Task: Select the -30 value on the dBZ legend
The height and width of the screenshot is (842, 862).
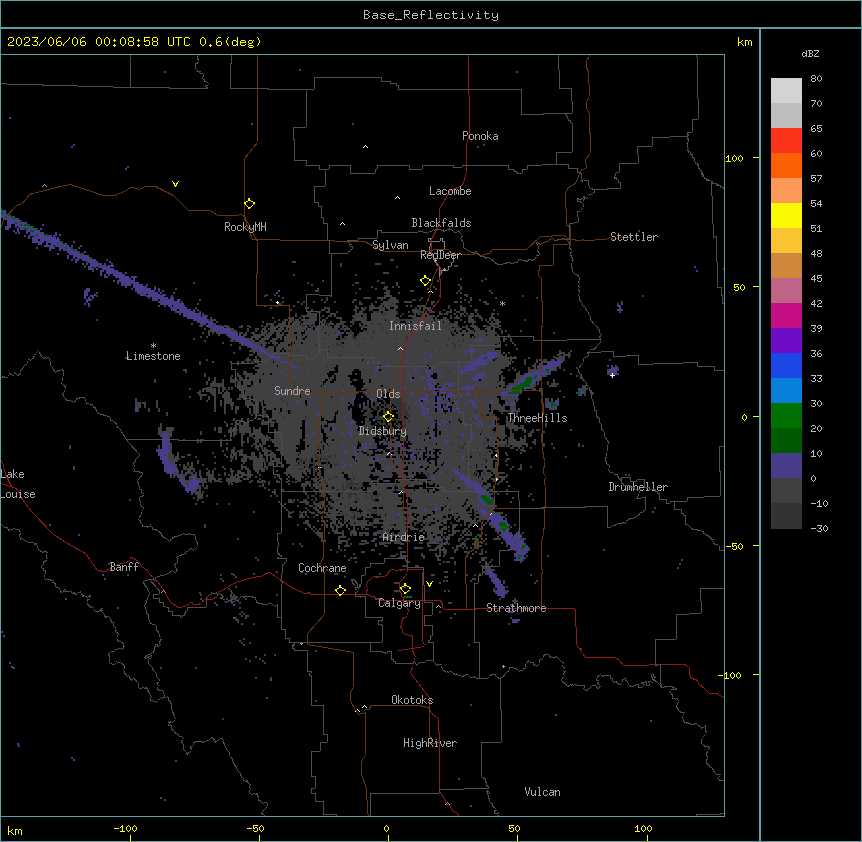Action: point(819,528)
